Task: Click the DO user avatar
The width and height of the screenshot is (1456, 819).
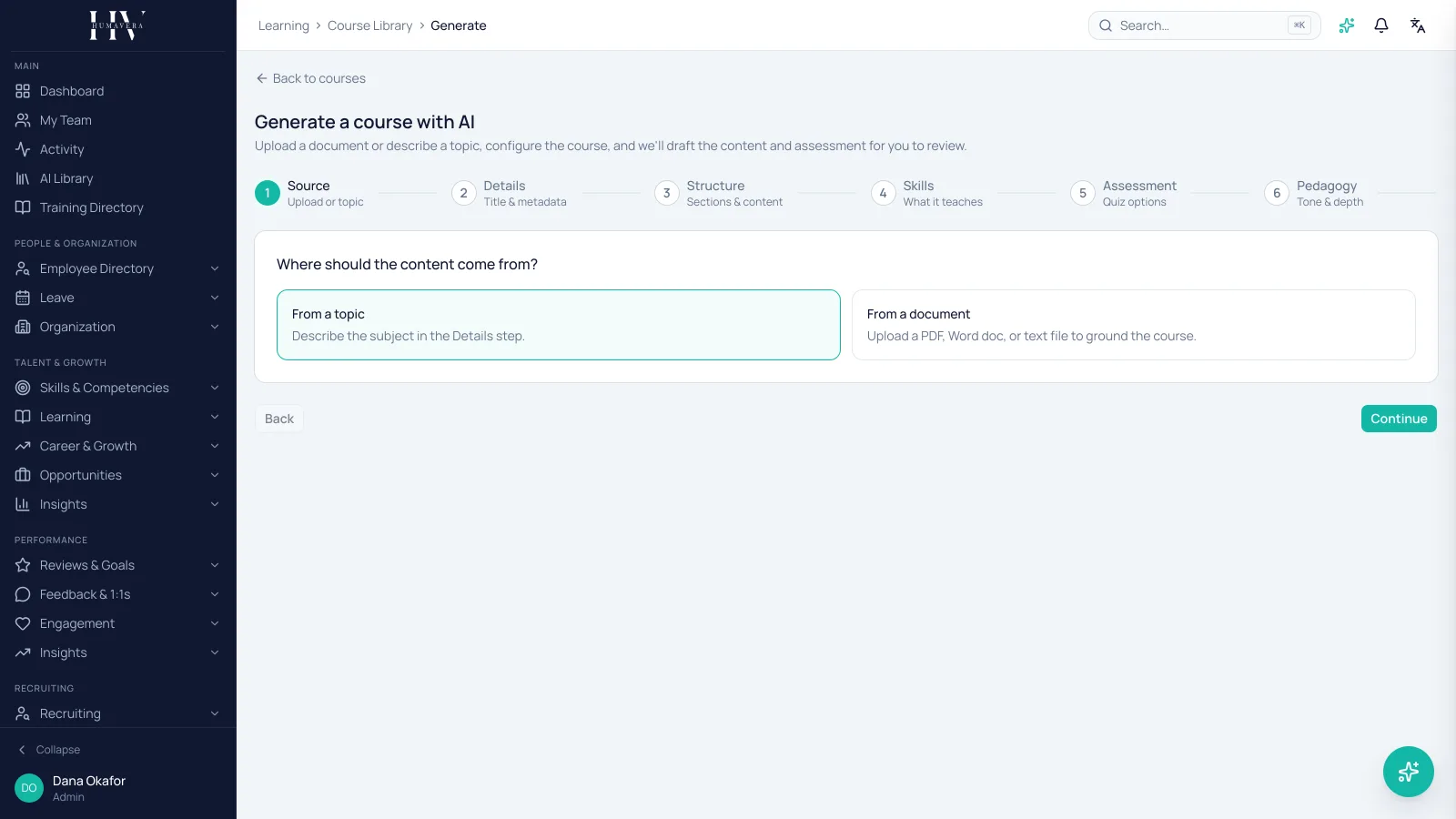Action: pyautogui.click(x=29, y=788)
